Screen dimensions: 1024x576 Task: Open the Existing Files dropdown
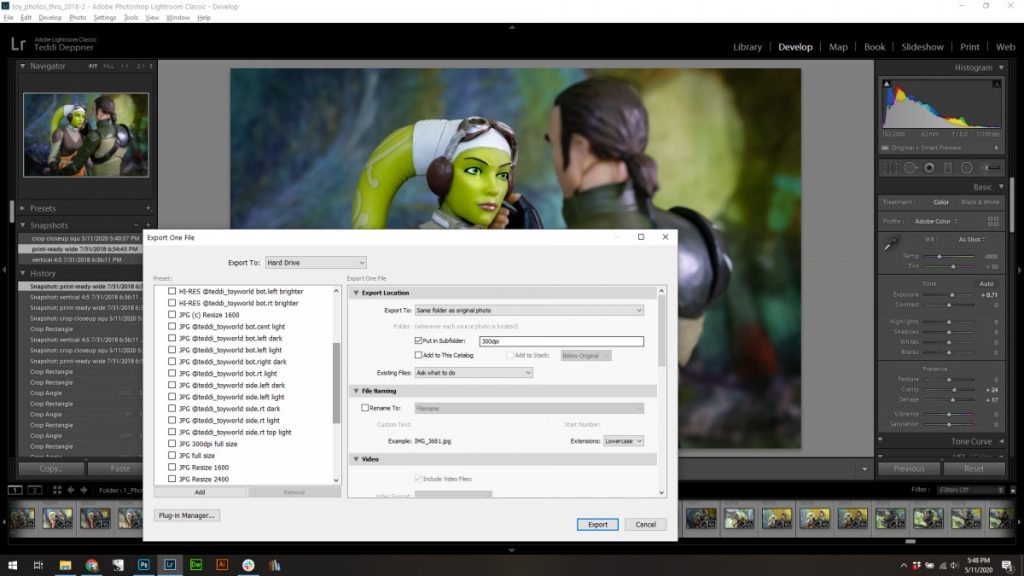click(x=473, y=373)
